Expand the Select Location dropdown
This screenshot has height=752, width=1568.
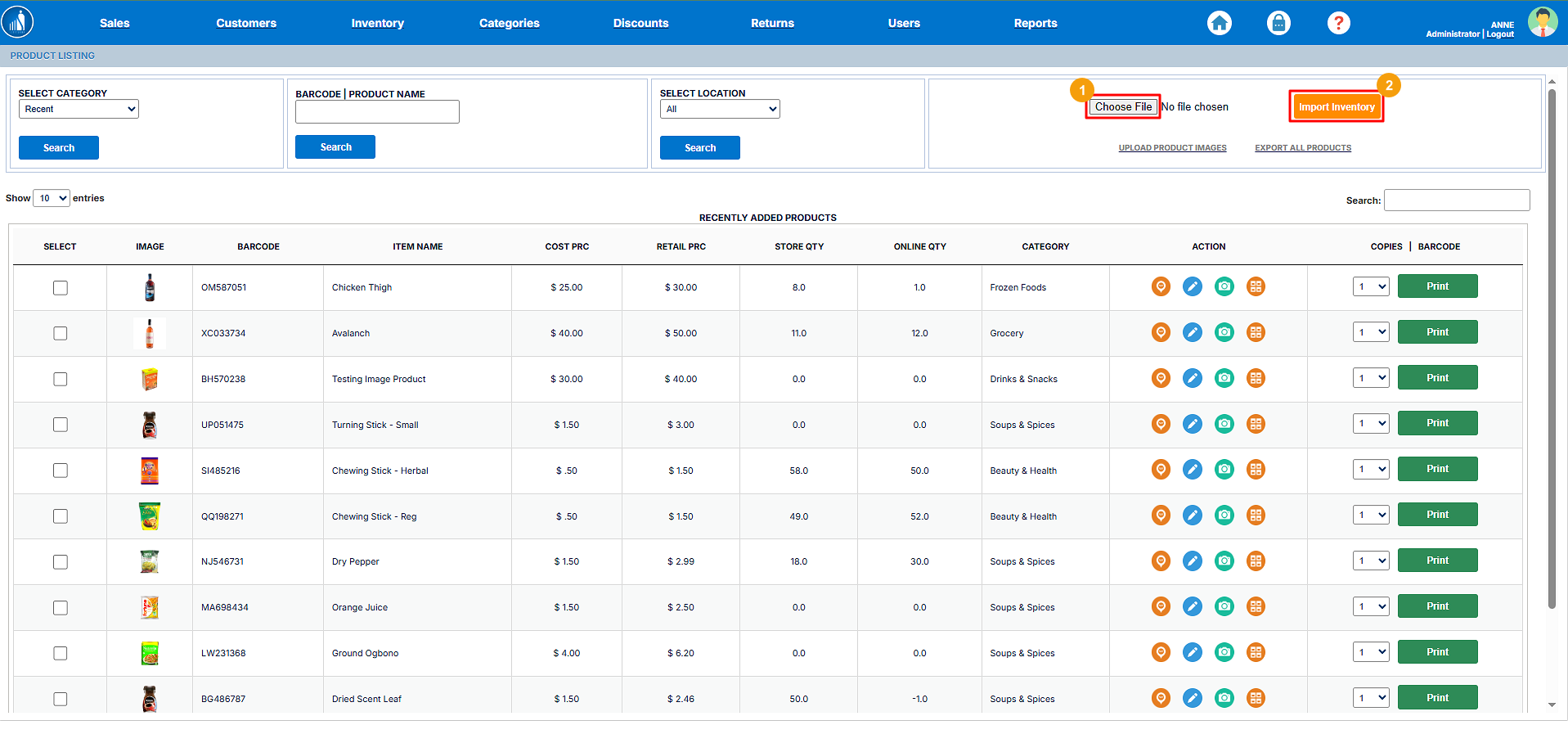pyautogui.click(x=719, y=109)
